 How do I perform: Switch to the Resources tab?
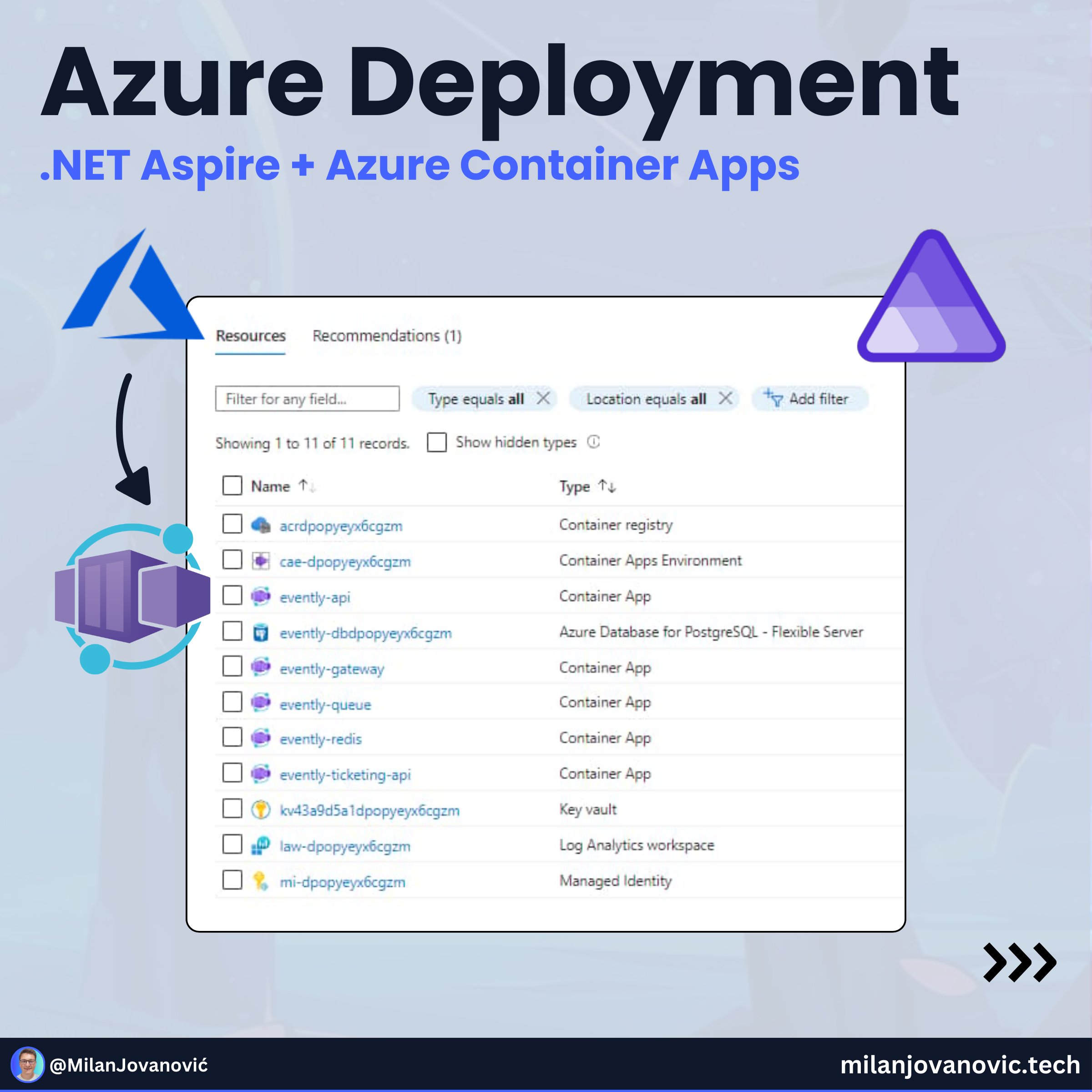250,336
